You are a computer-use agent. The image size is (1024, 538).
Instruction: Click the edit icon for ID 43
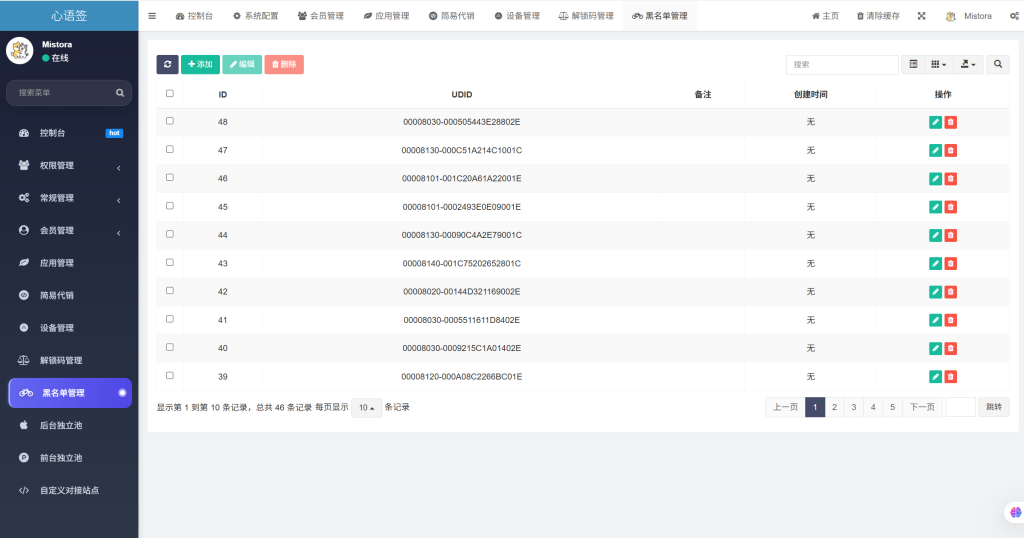point(935,263)
